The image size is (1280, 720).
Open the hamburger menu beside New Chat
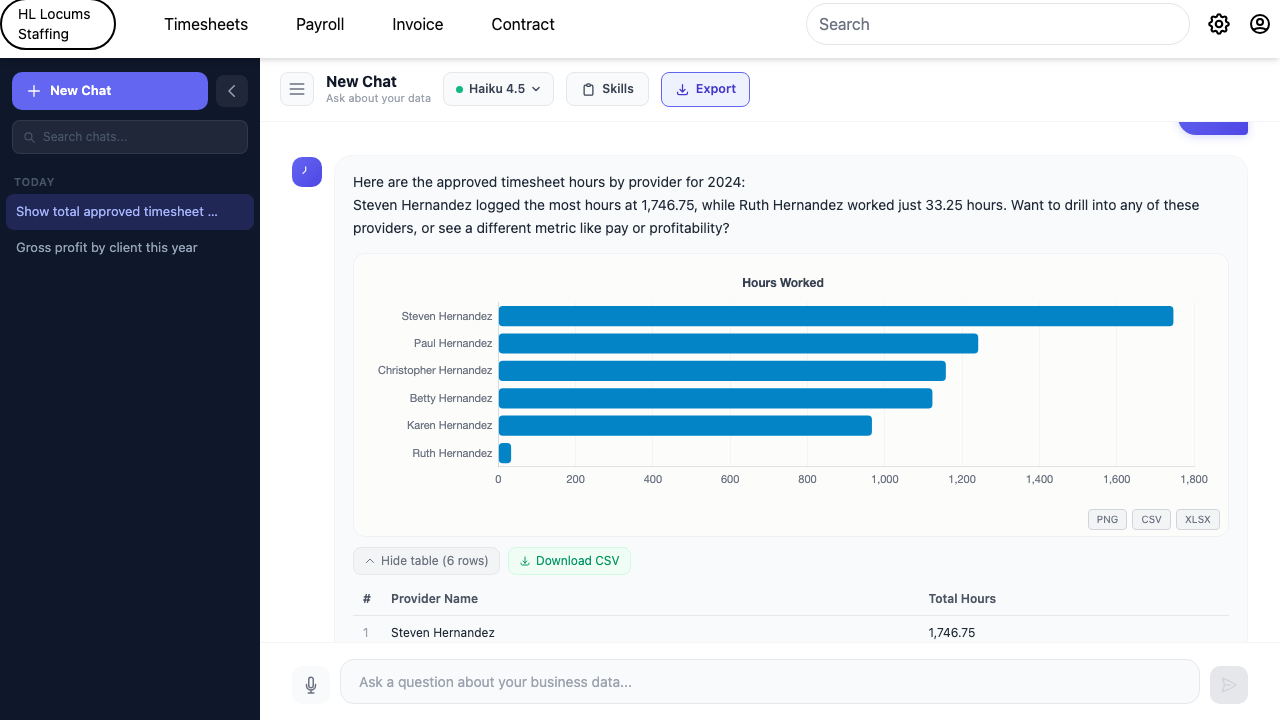point(297,89)
